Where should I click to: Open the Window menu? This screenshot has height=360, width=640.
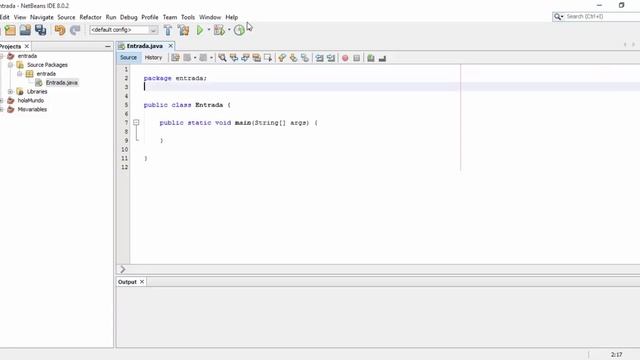(210, 17)
